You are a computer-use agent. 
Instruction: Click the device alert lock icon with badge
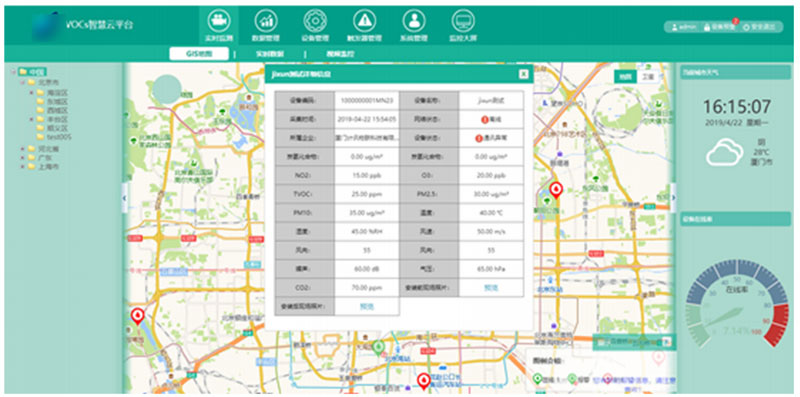(x=719, y=27)
